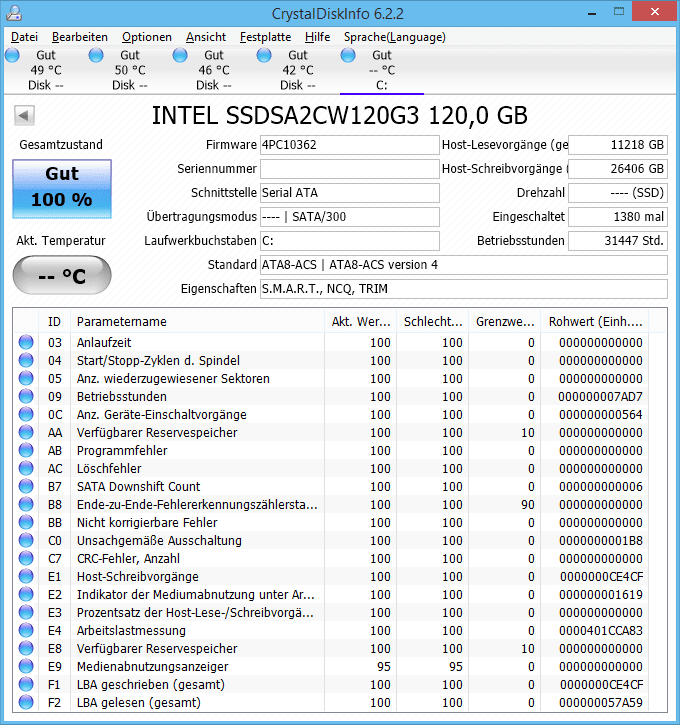Image resolution: width=680 pixels, height=725 pixels.
Task: Click status orb for SATA Downshift Count
Action: point(26,486)
